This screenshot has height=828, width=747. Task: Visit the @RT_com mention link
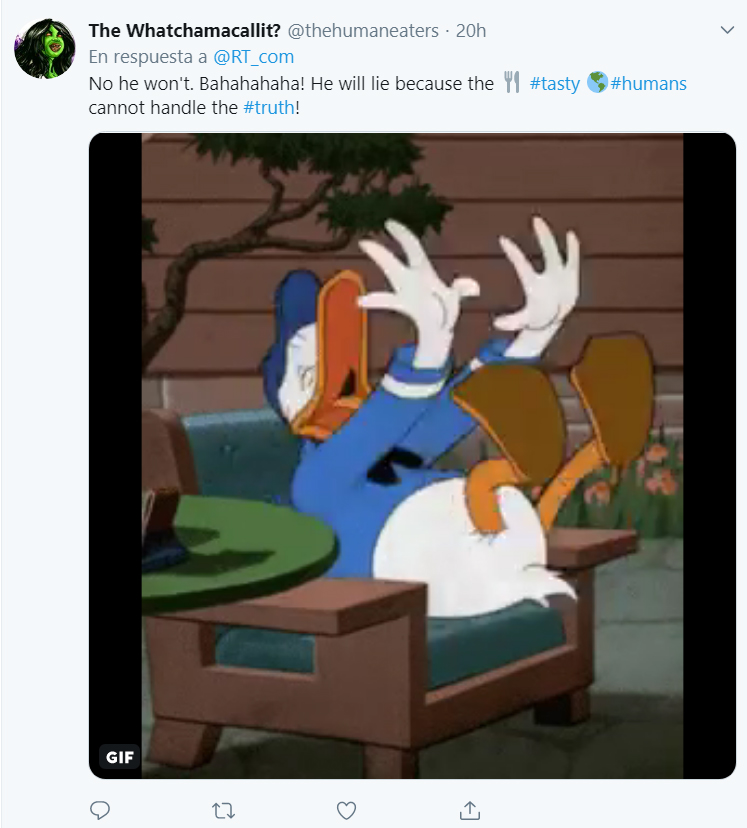[x=253, y=57]
